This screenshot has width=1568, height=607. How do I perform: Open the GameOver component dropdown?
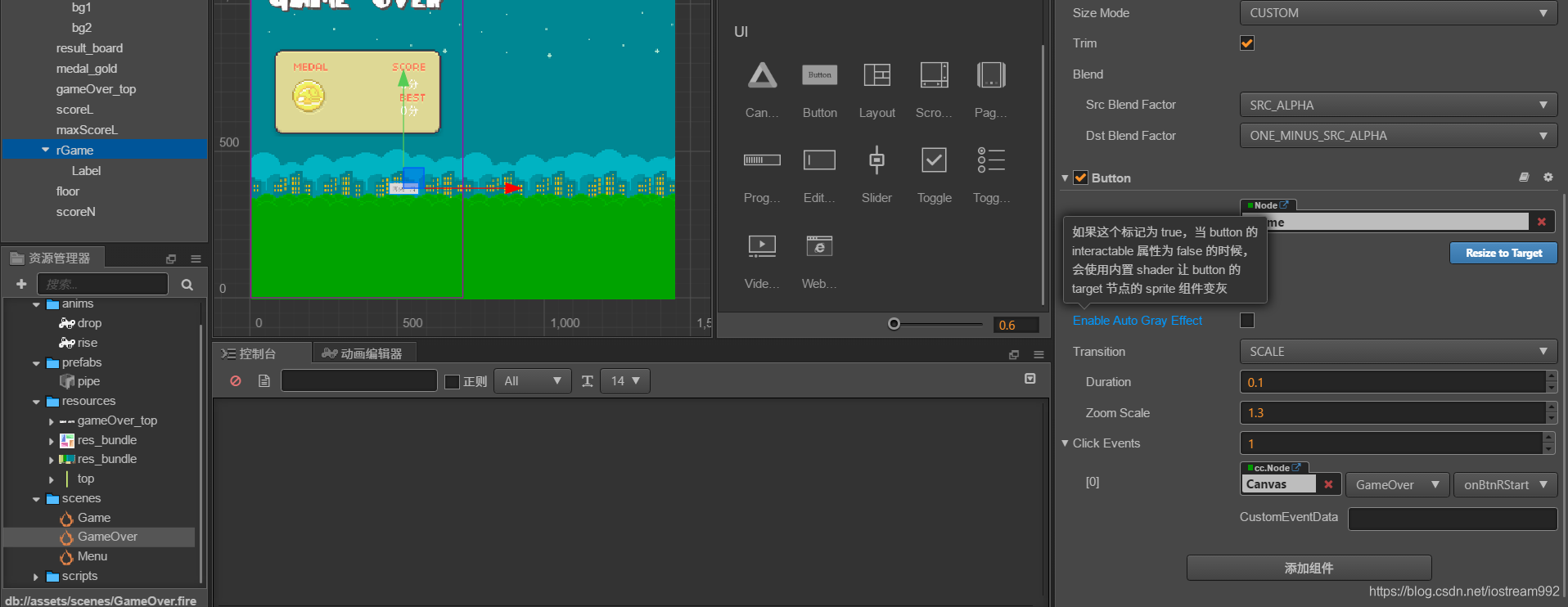[1398, 484]
